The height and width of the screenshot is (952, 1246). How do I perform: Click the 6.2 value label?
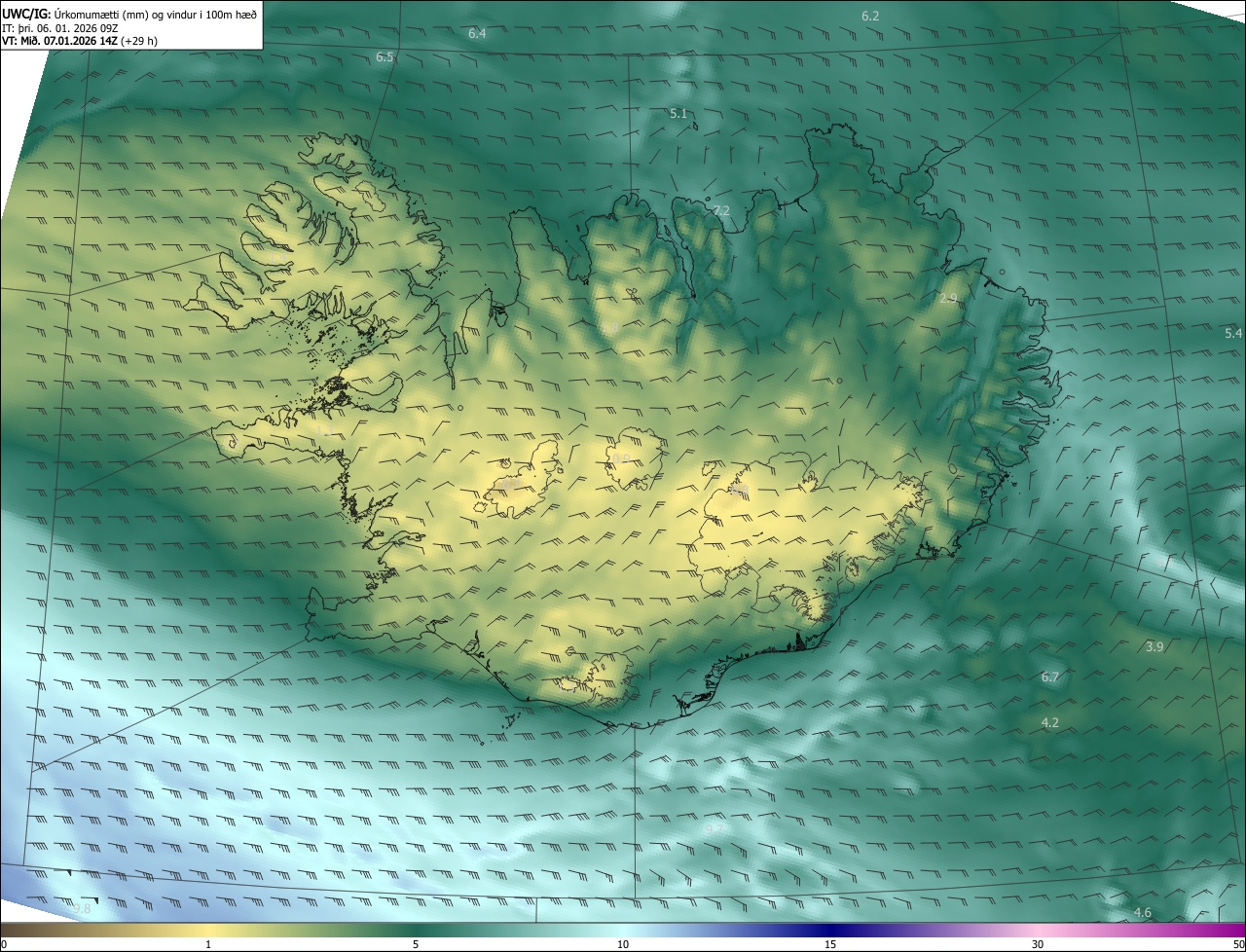click(x=870, y=16)
